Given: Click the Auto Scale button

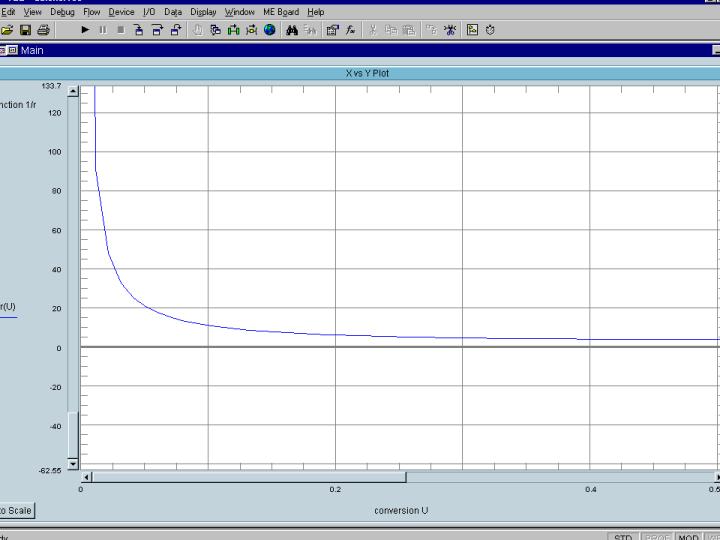Looking at the screenshot, I should pos(15,511).
